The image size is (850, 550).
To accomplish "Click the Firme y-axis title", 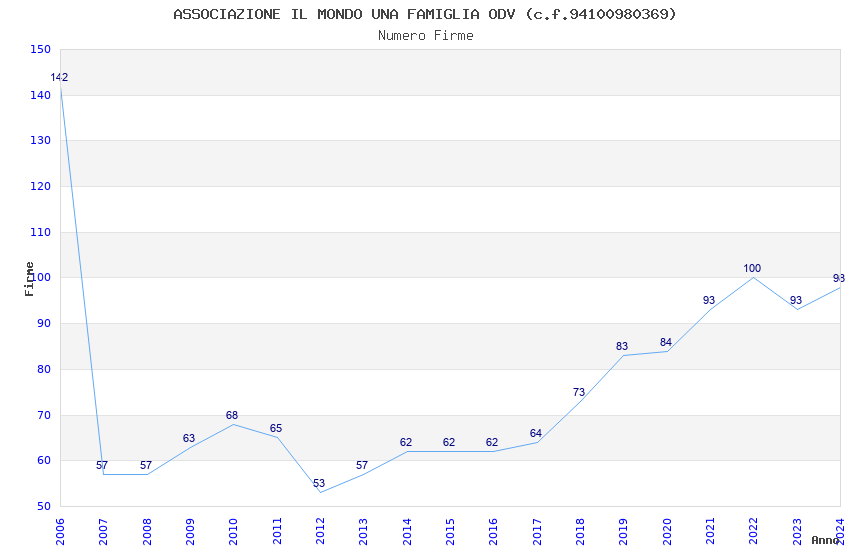I will click(29, 279).
